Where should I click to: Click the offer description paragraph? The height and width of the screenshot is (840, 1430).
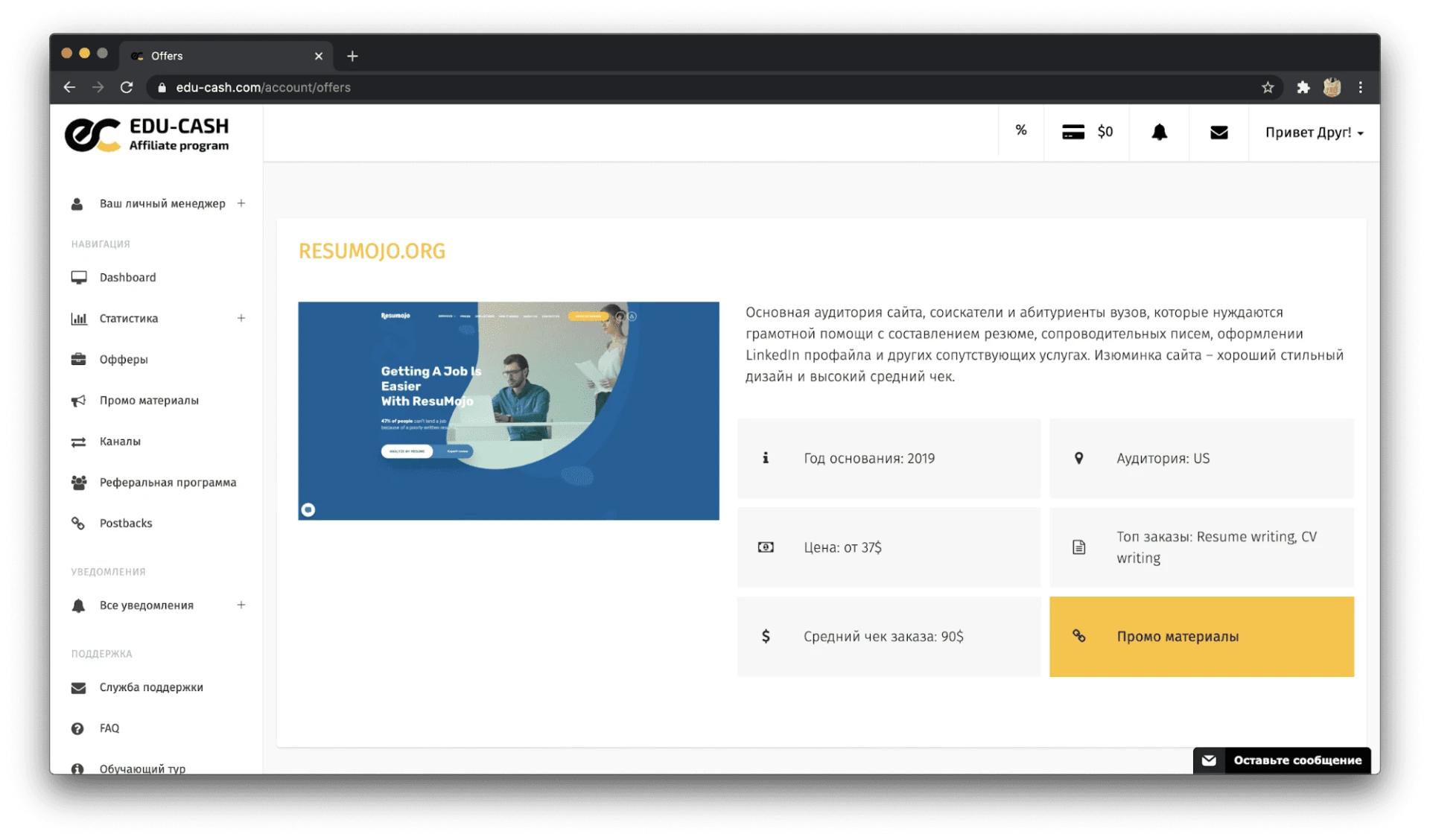pyautogui.click(x=1045, y=344)
